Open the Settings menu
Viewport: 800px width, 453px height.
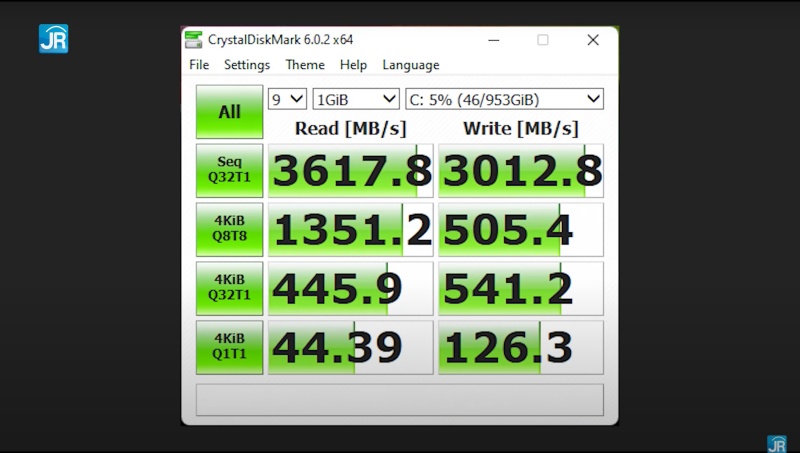click(x=247, y=65)
